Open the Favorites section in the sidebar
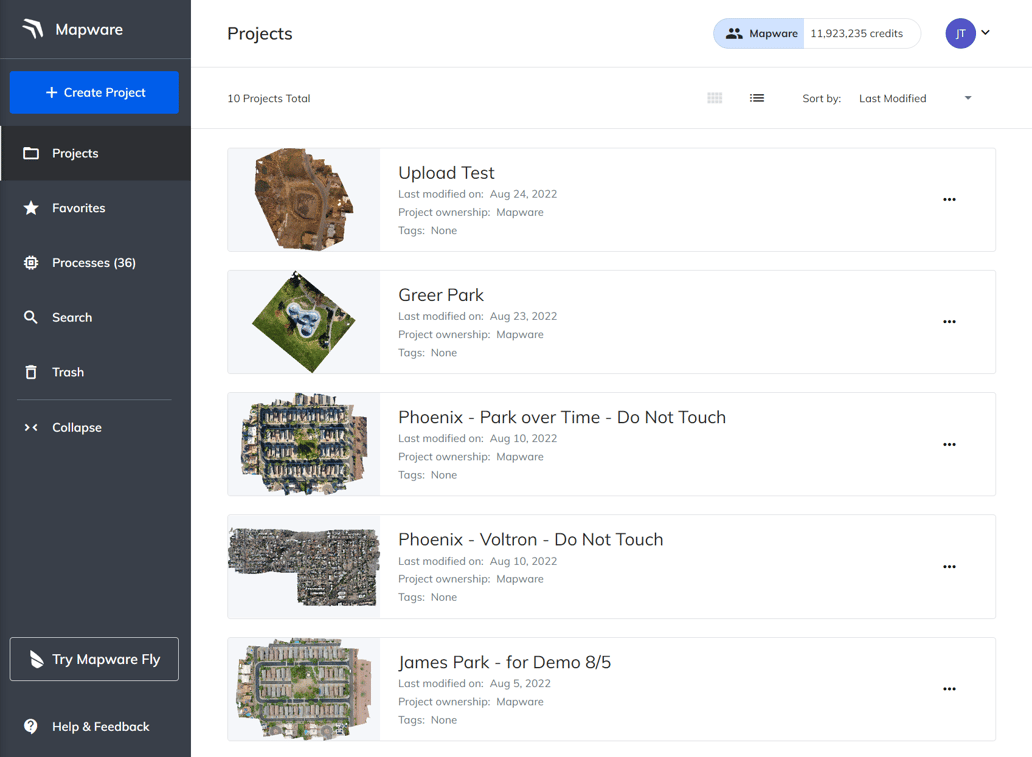 [80, 208]
